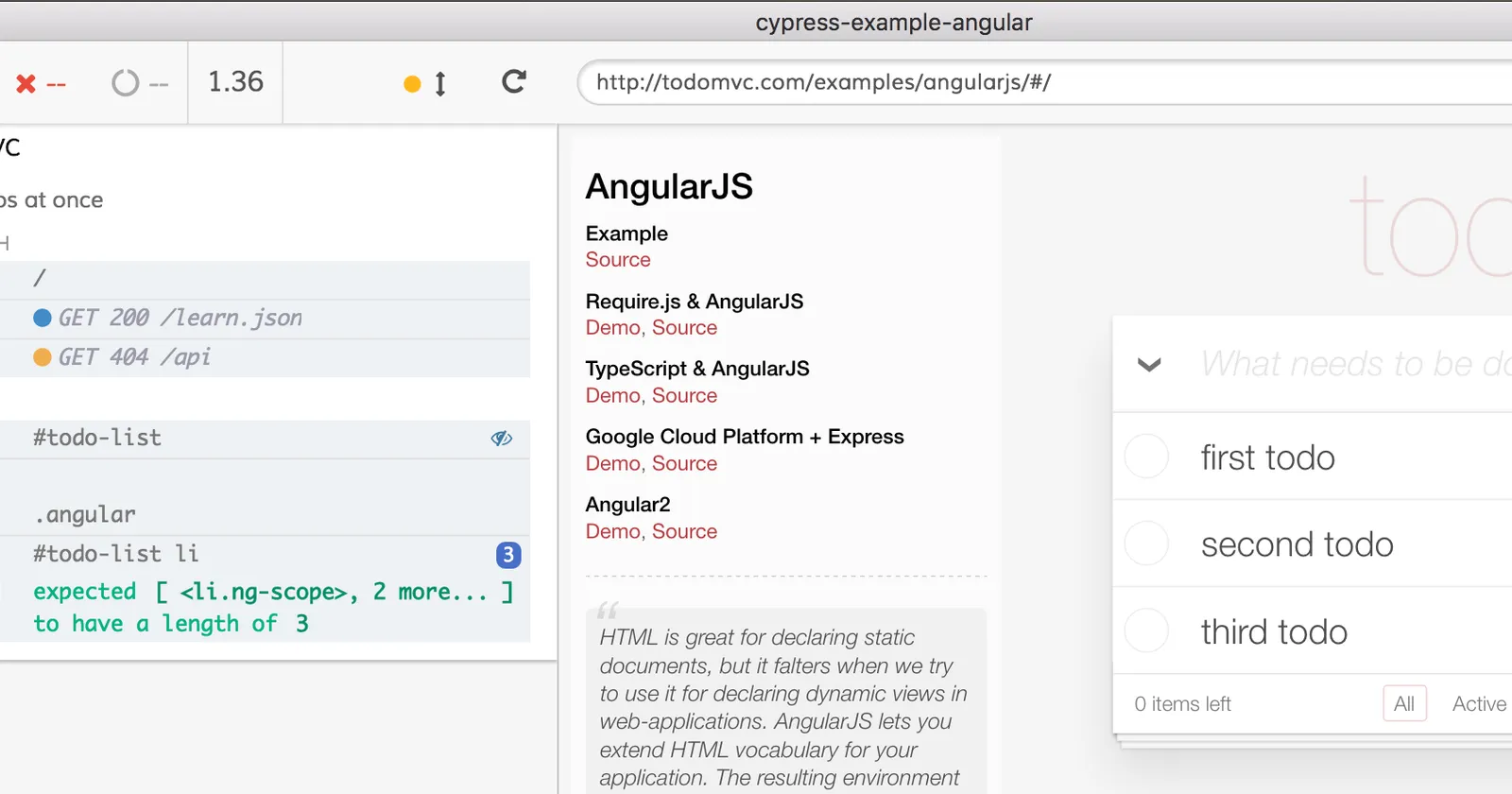Open Source link for Angular2
1512x794 pixels.
tap(684, 532)
